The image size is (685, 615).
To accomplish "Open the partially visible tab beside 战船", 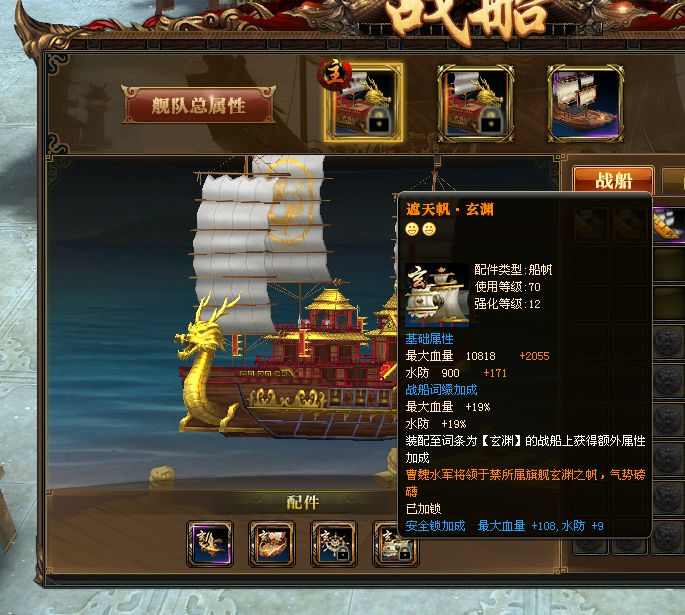I will point(674,180).
